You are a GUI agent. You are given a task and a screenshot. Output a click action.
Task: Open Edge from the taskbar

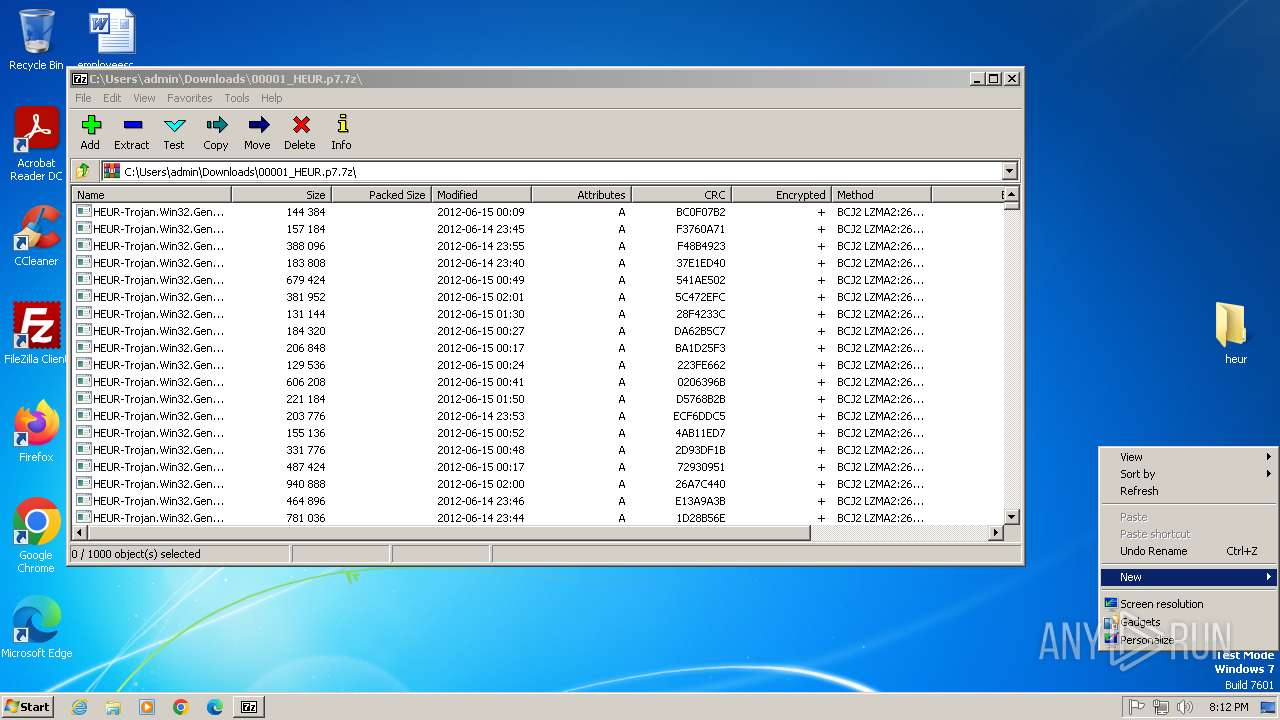point(215,707)
